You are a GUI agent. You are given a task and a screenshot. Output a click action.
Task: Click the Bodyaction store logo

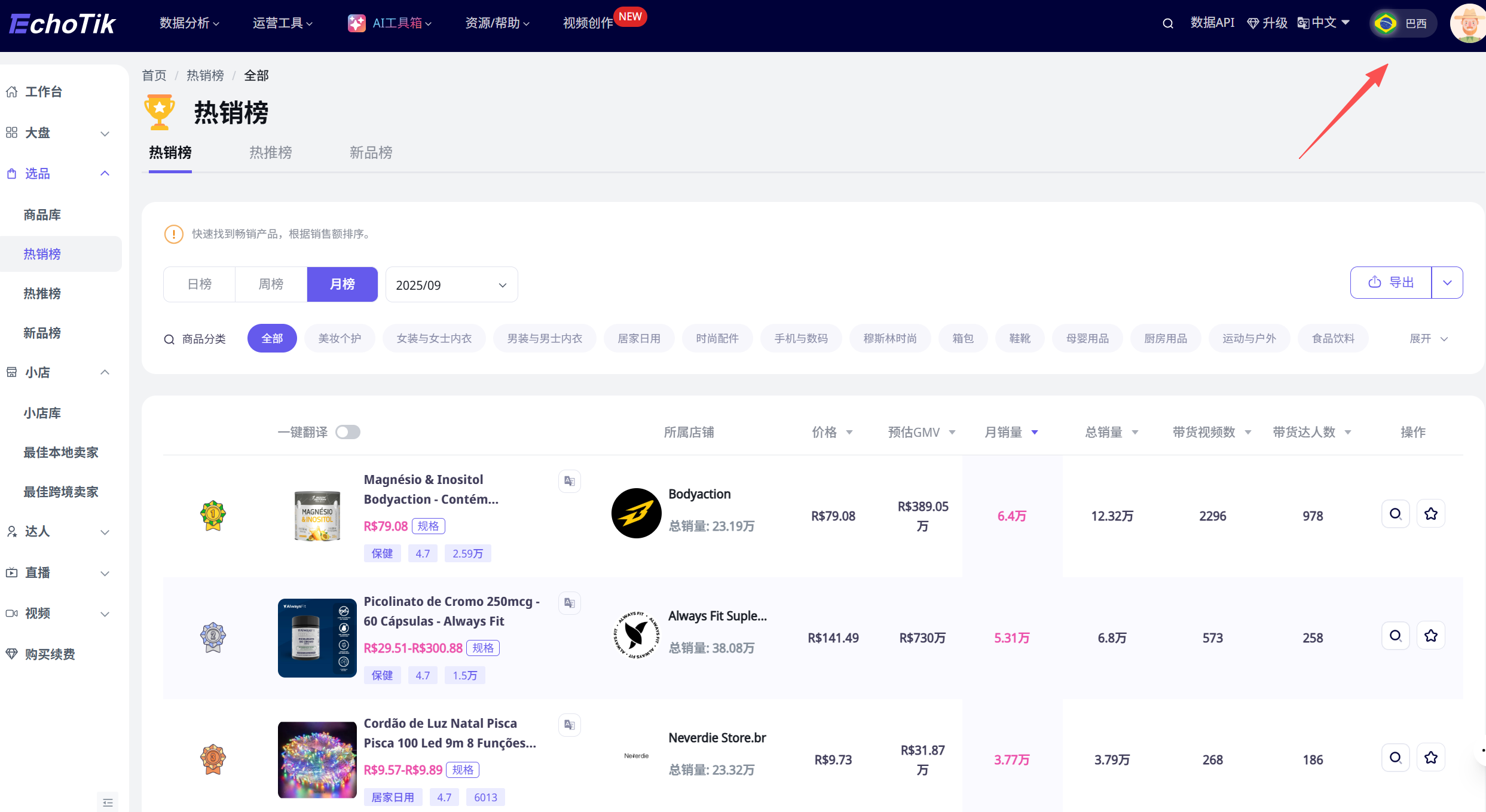pyautogui.click(x=636, y=513)
